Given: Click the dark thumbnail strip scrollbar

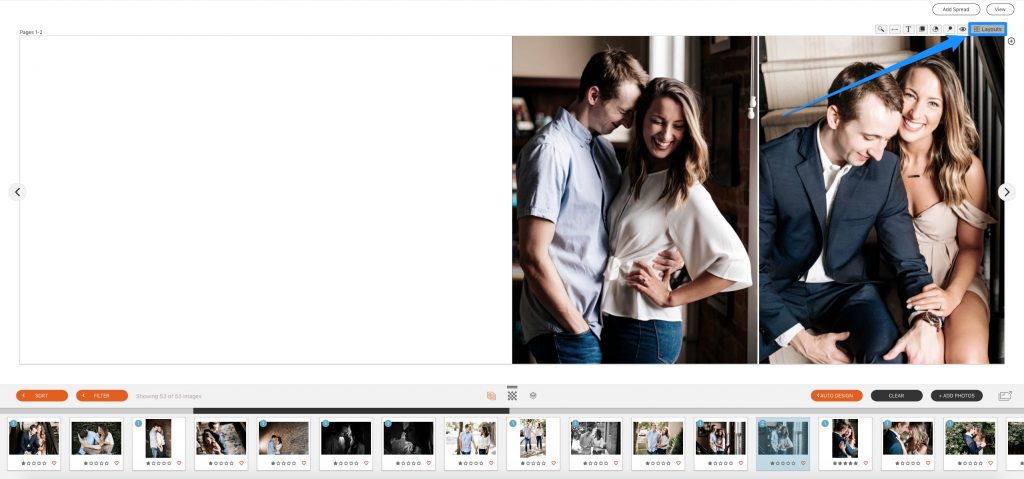Looking at the screenshot, I should pos(351,411).
